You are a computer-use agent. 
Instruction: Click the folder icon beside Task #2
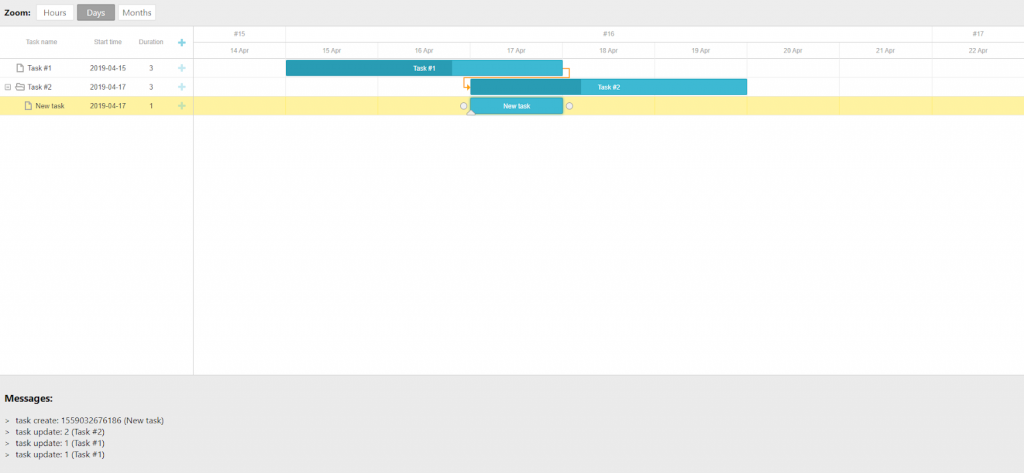(x=20, y=87)
